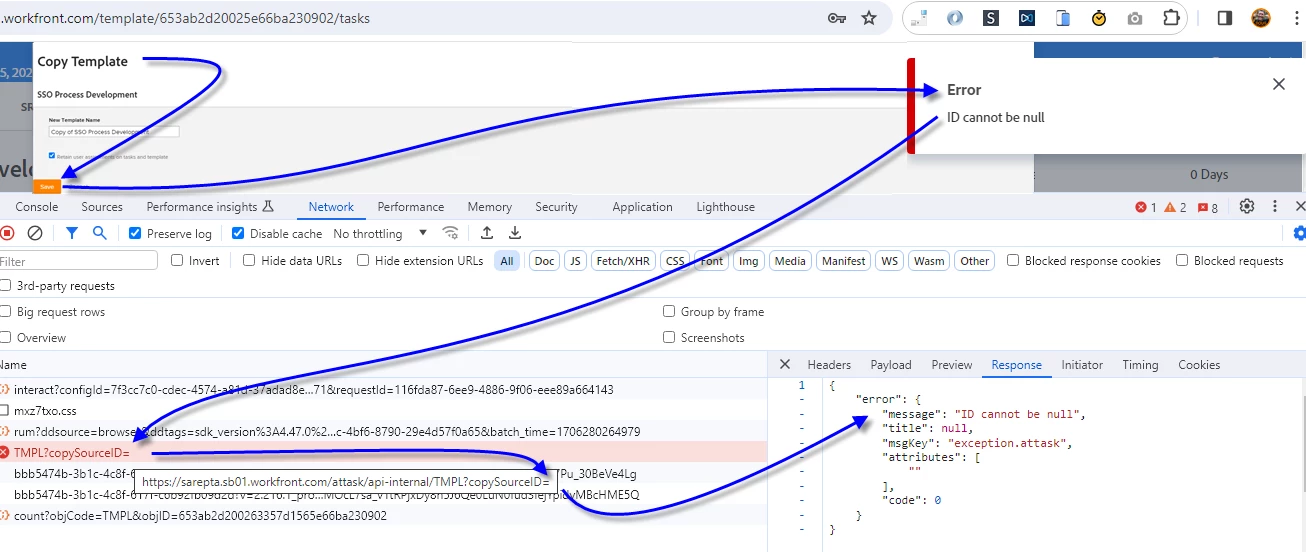Click the orange warnings count badge
Screen dimensions: 1306x552
coord(1175,207)
